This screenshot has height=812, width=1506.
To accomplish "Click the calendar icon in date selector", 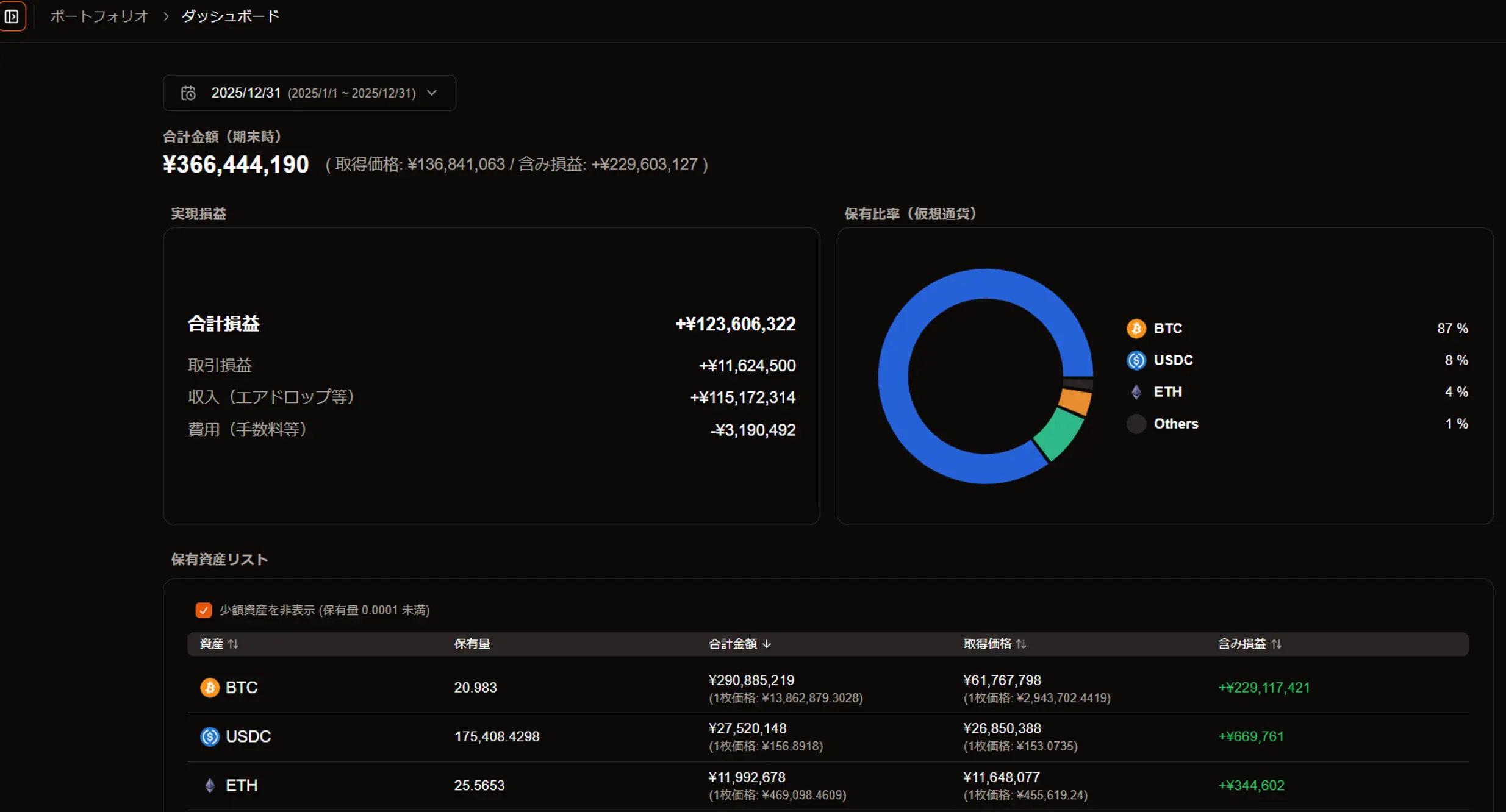I will click(x=188, y=93).
